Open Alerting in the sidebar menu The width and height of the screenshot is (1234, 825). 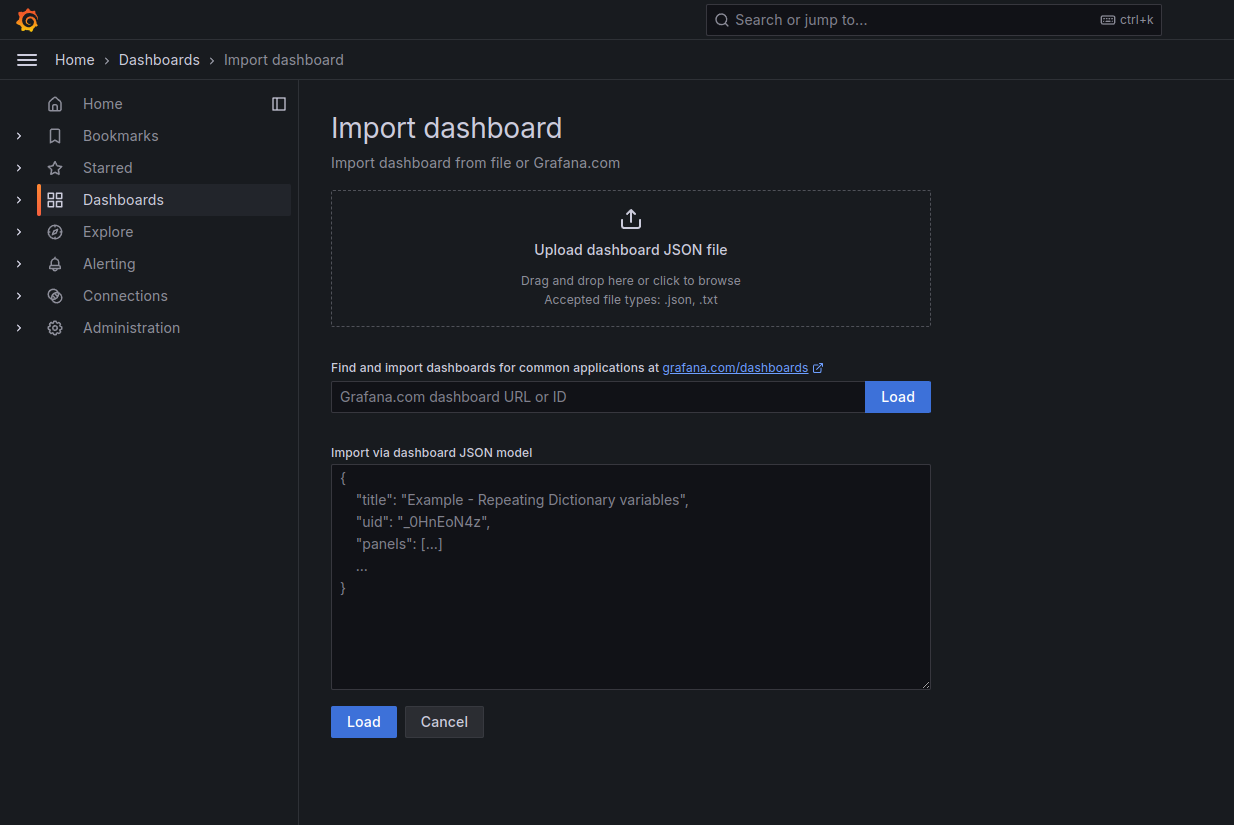point(109,264)
